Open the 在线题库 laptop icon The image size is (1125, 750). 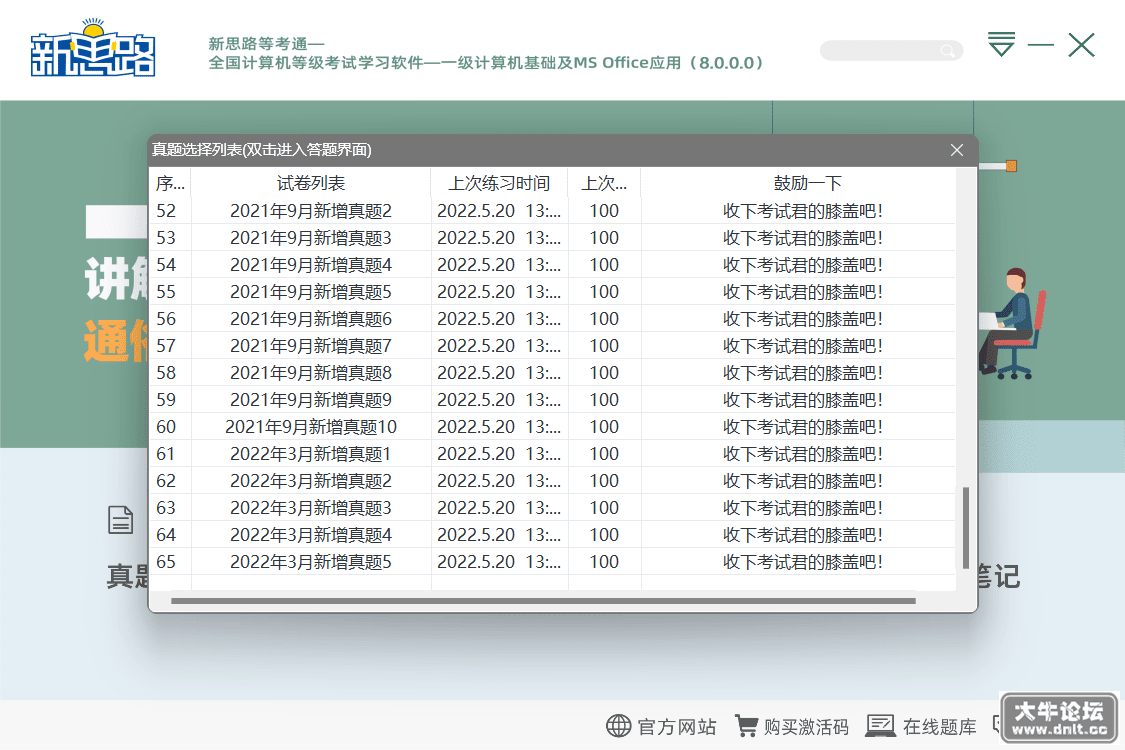pyautogui.click(x=880, y=726)
